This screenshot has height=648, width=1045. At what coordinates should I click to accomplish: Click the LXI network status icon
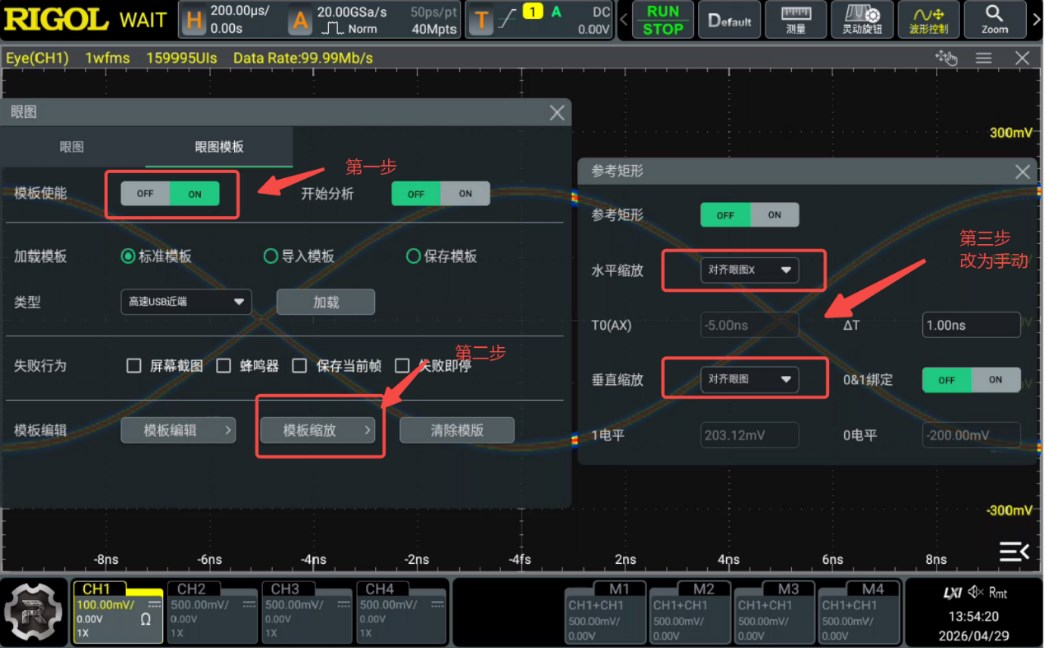tap(952, 592)
